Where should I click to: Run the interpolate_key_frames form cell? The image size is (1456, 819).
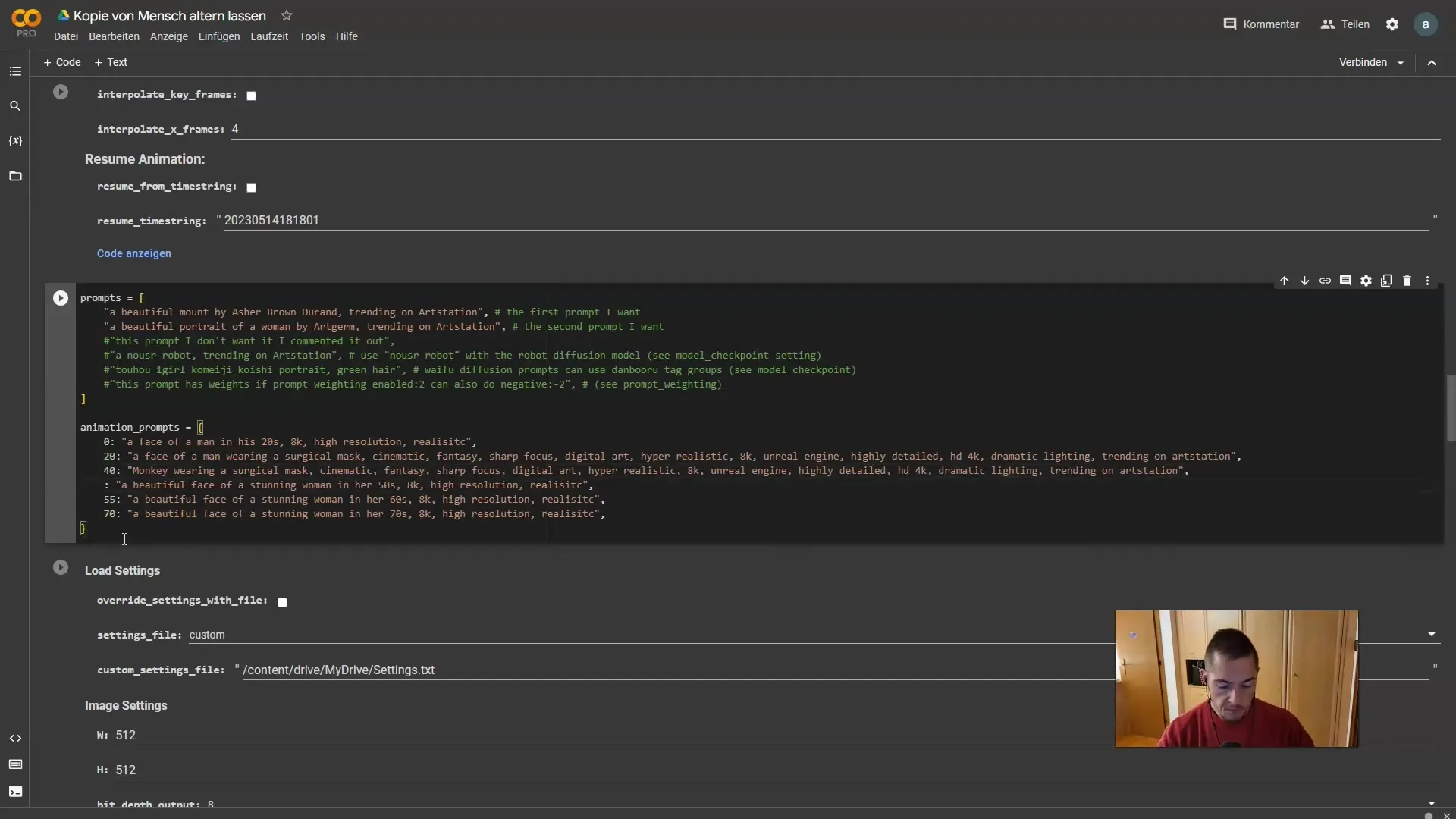[x=61, y=92]
